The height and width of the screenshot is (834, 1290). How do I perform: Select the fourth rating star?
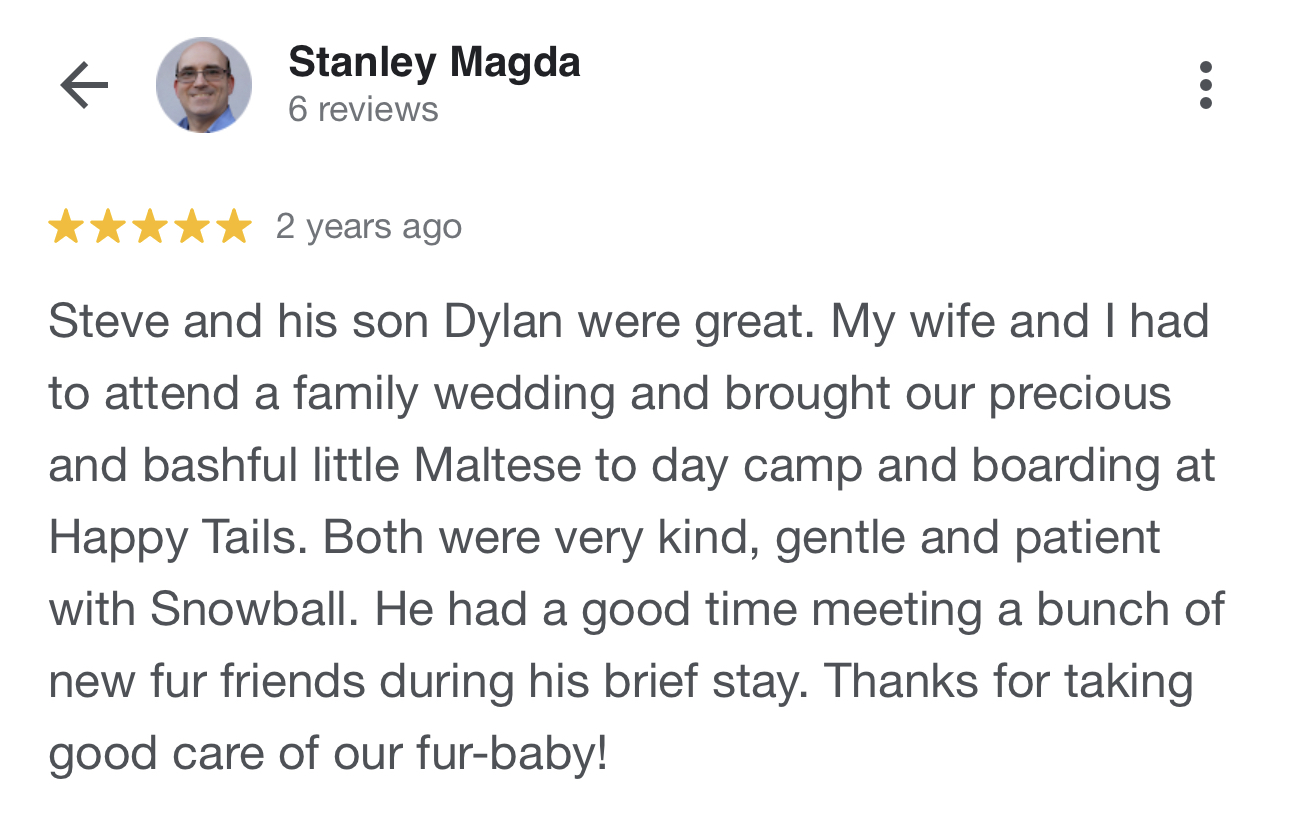click(191, 227)
